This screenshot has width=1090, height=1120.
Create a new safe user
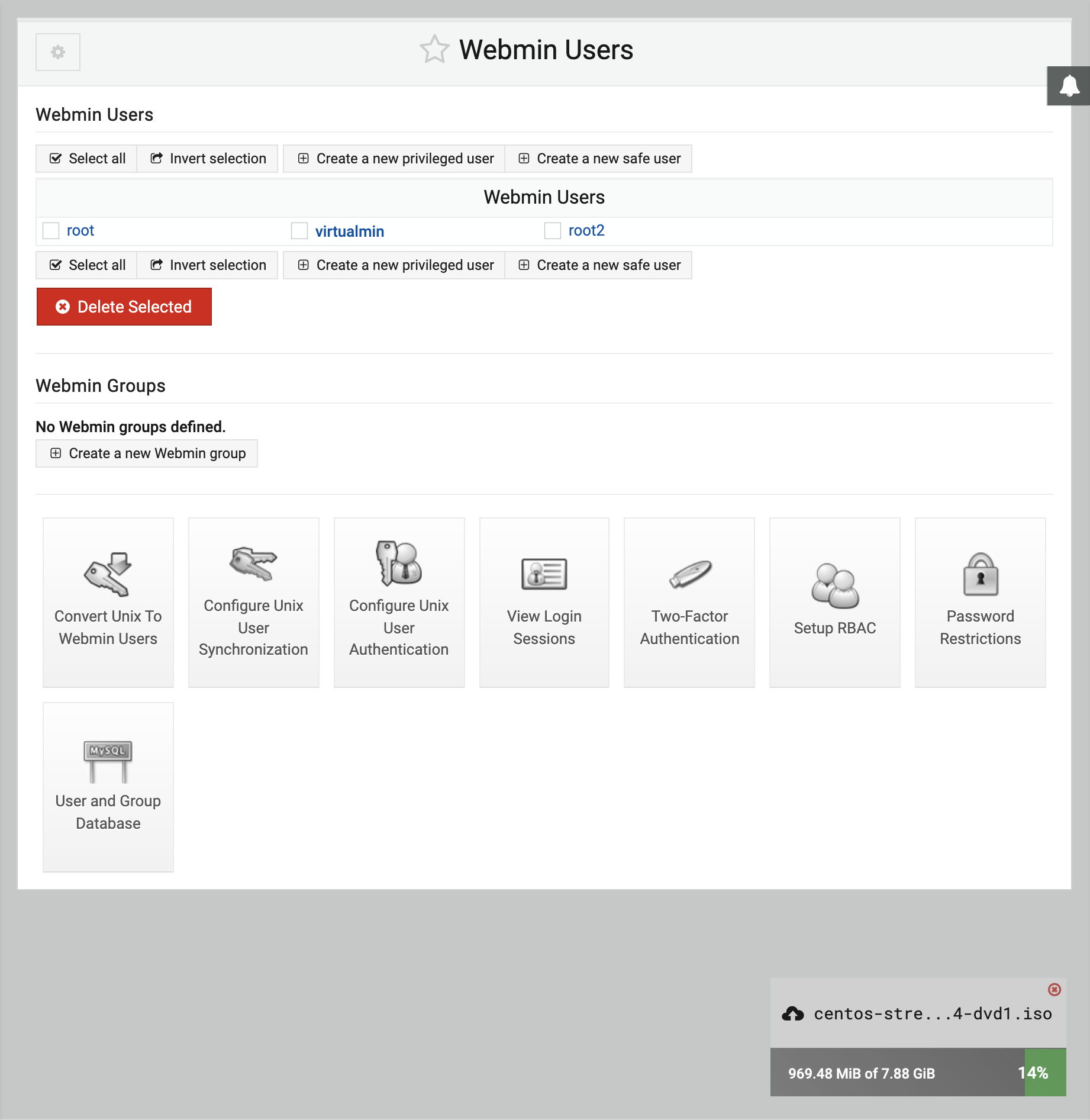click(598, 158)
